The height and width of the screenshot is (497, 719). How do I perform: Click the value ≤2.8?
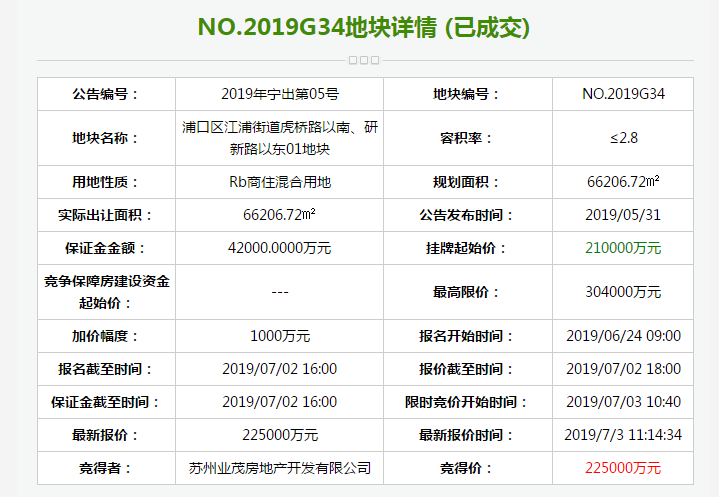click(x=624, y=138)
